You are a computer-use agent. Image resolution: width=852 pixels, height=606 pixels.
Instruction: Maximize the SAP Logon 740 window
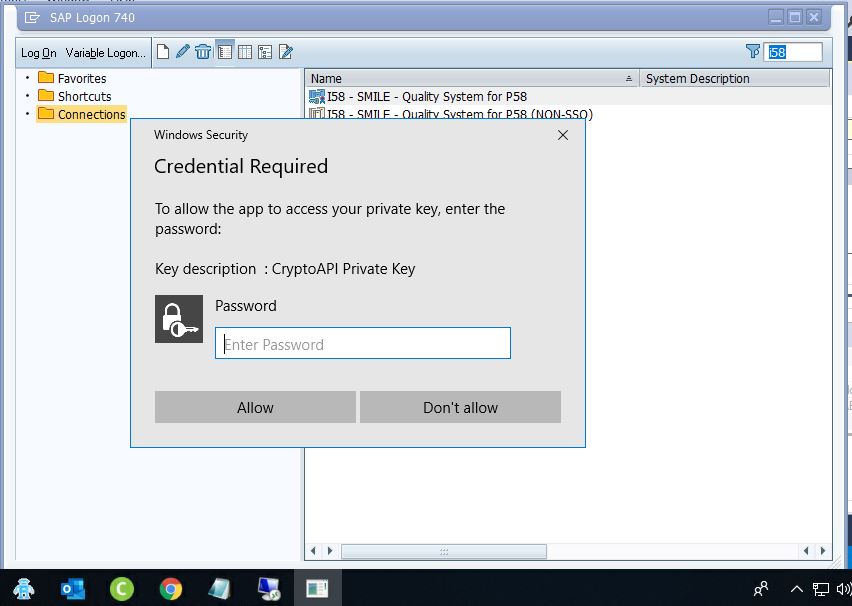tap(795, 17)
